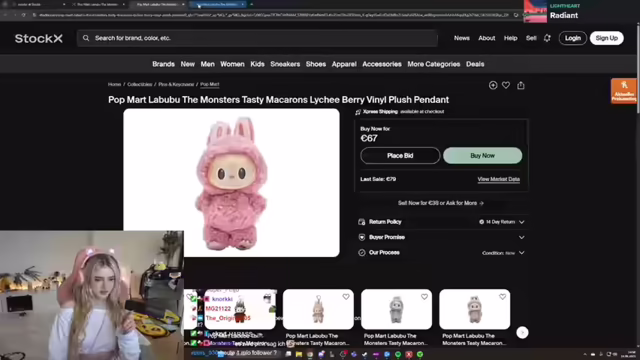Add product to portfolio plus icon
The image size is (640, 360).
click(493, 85)
